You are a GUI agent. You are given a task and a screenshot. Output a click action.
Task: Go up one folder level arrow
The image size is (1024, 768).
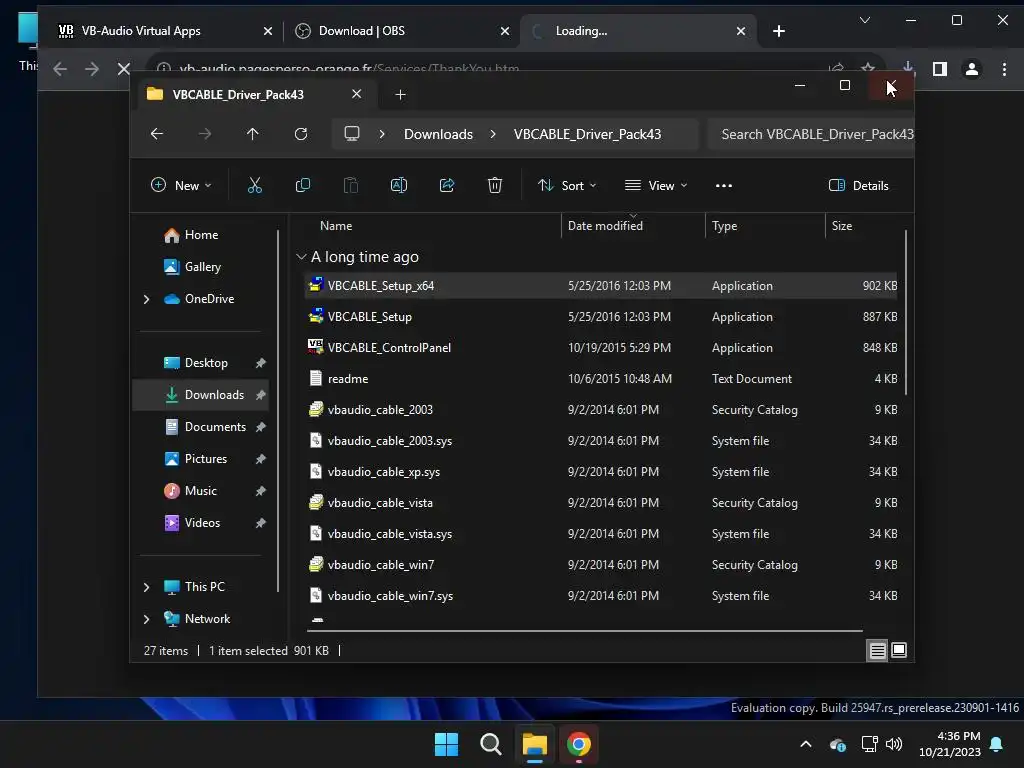(253, 134)
